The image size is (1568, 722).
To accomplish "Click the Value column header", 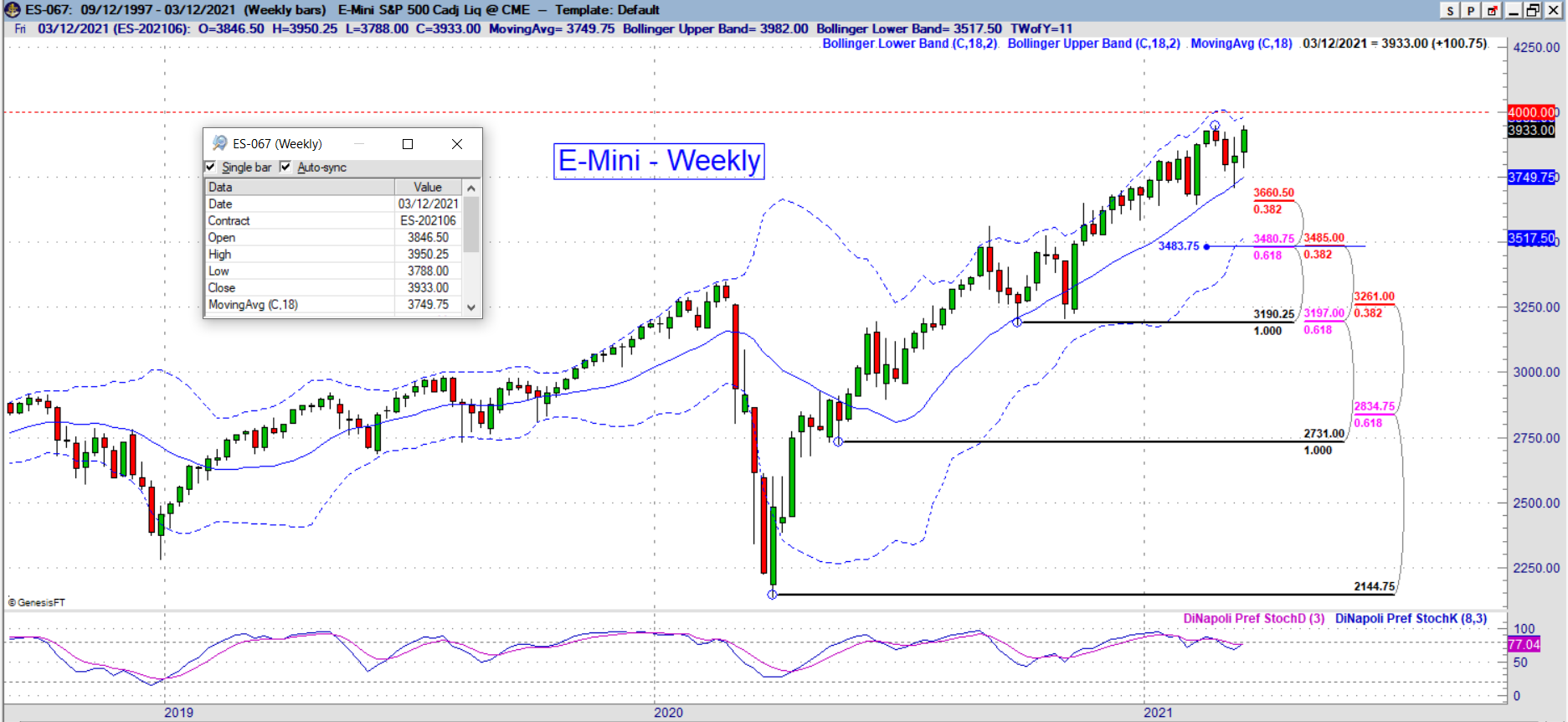I will coord(428,187).
